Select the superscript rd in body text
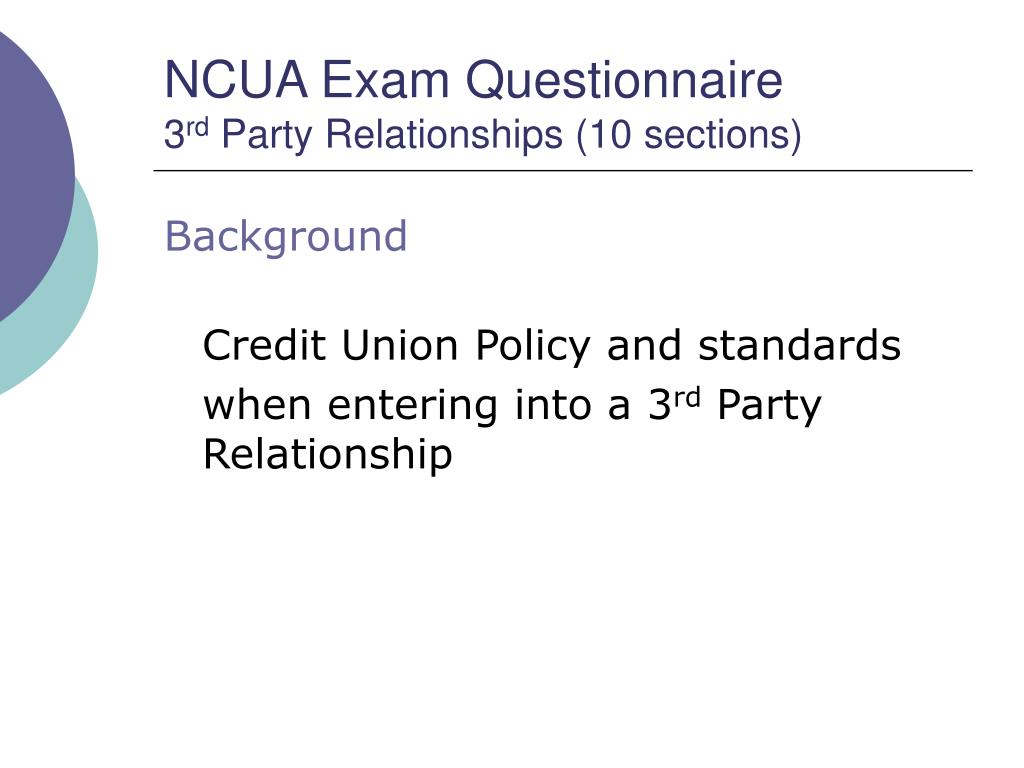 pyautogui.click(x=687, y=397)
